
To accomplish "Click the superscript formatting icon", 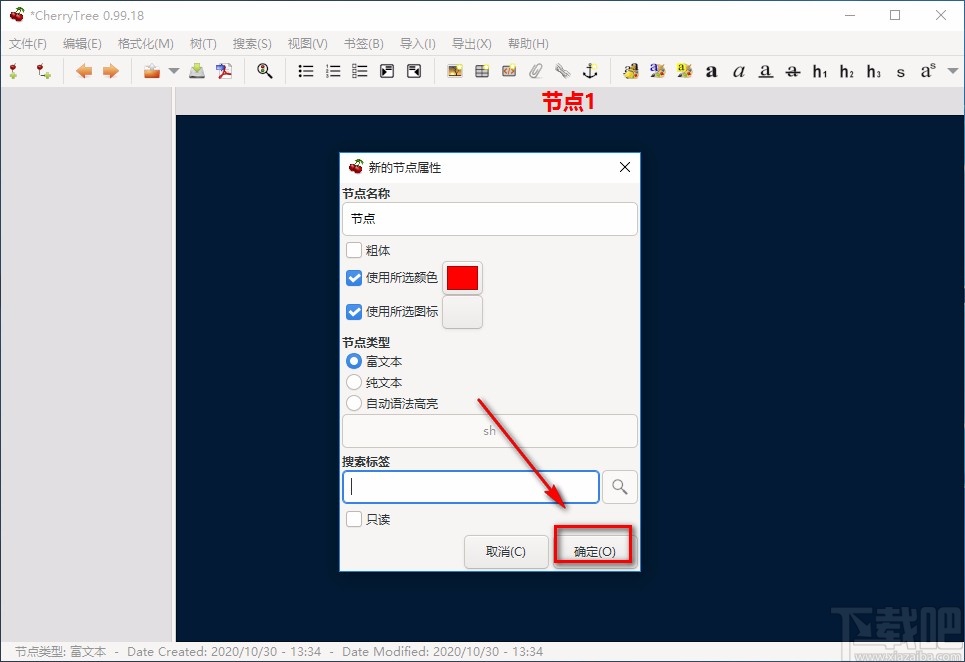I will pos(928,71).
